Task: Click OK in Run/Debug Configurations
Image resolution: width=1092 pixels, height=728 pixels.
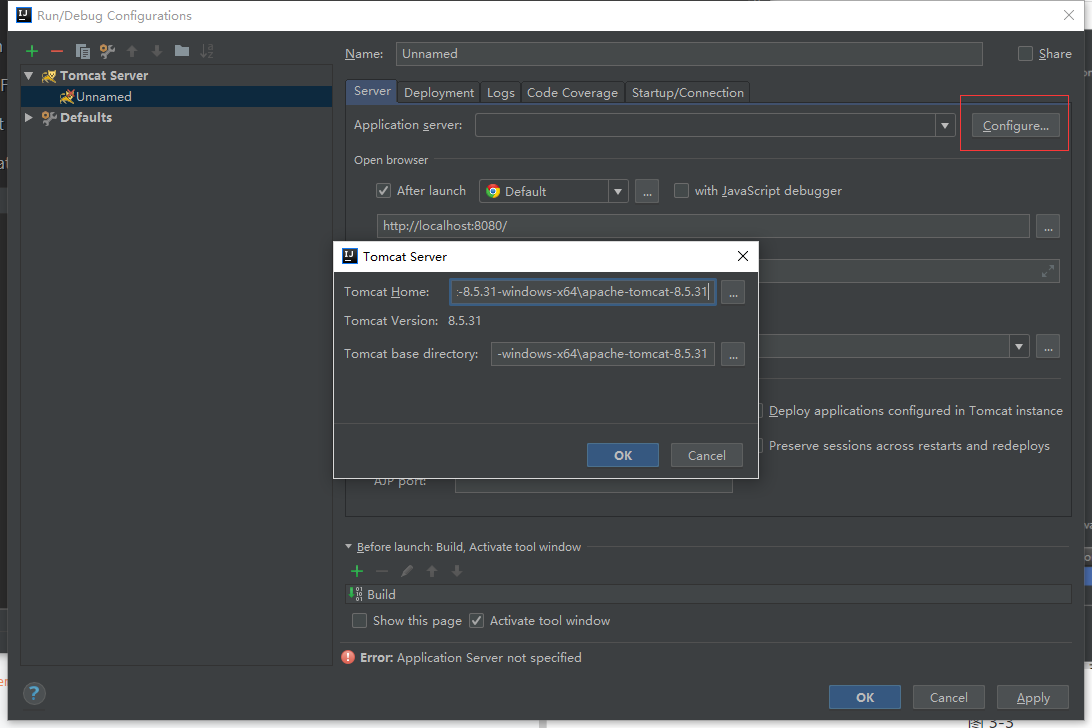Action: click(x=865, y=697)
